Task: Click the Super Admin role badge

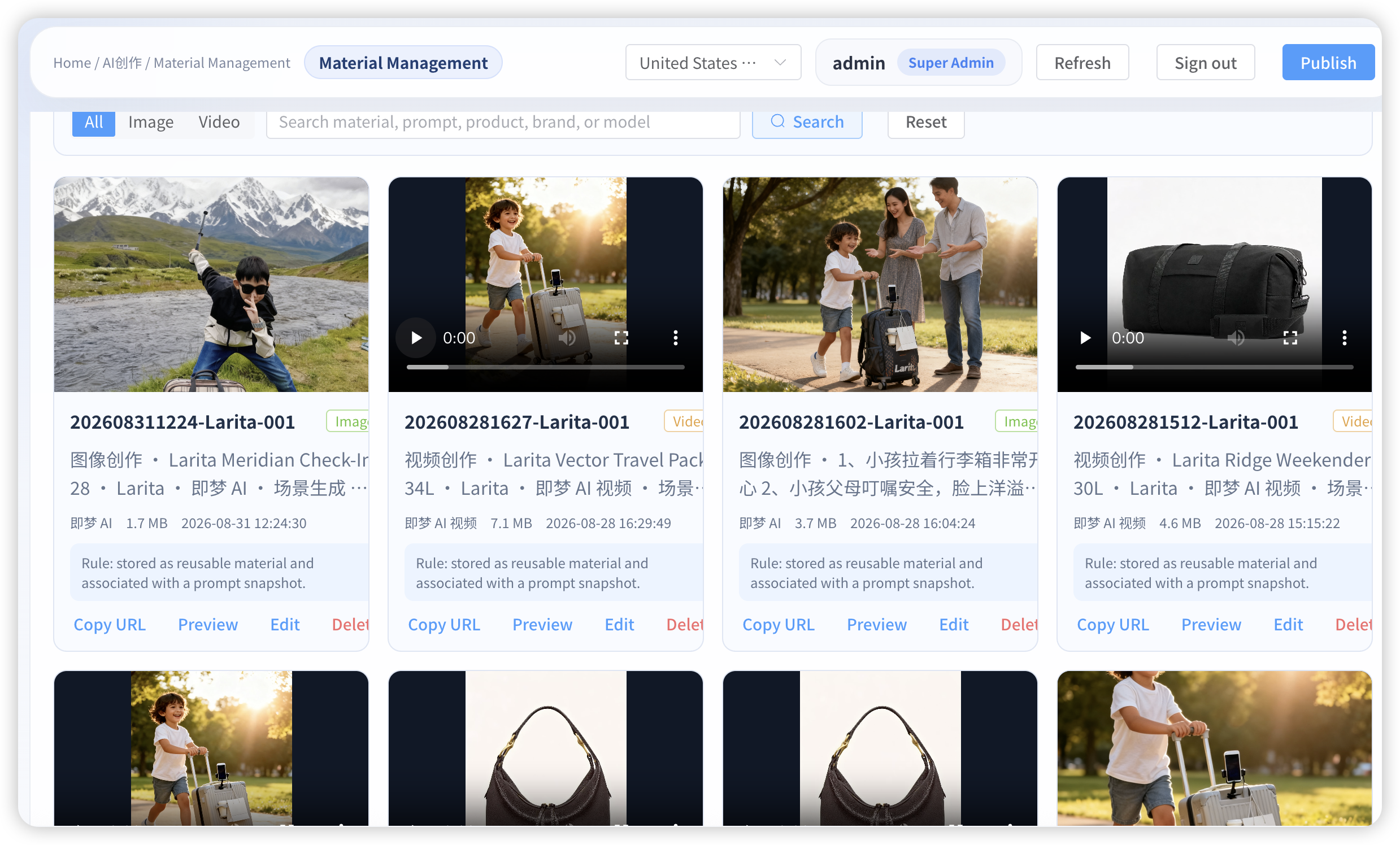Action: (951, 63)
